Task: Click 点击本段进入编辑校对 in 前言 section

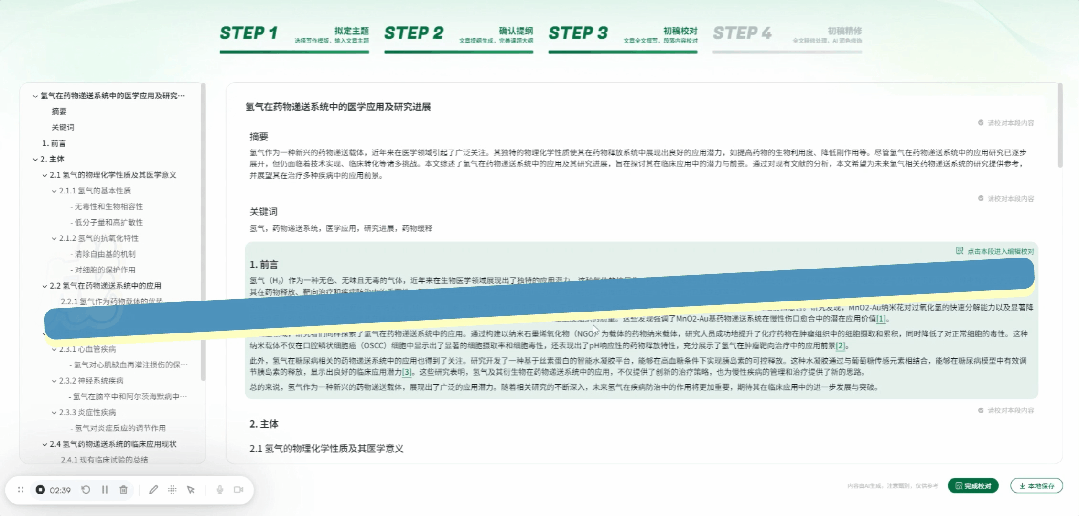Action: [995, 251]
